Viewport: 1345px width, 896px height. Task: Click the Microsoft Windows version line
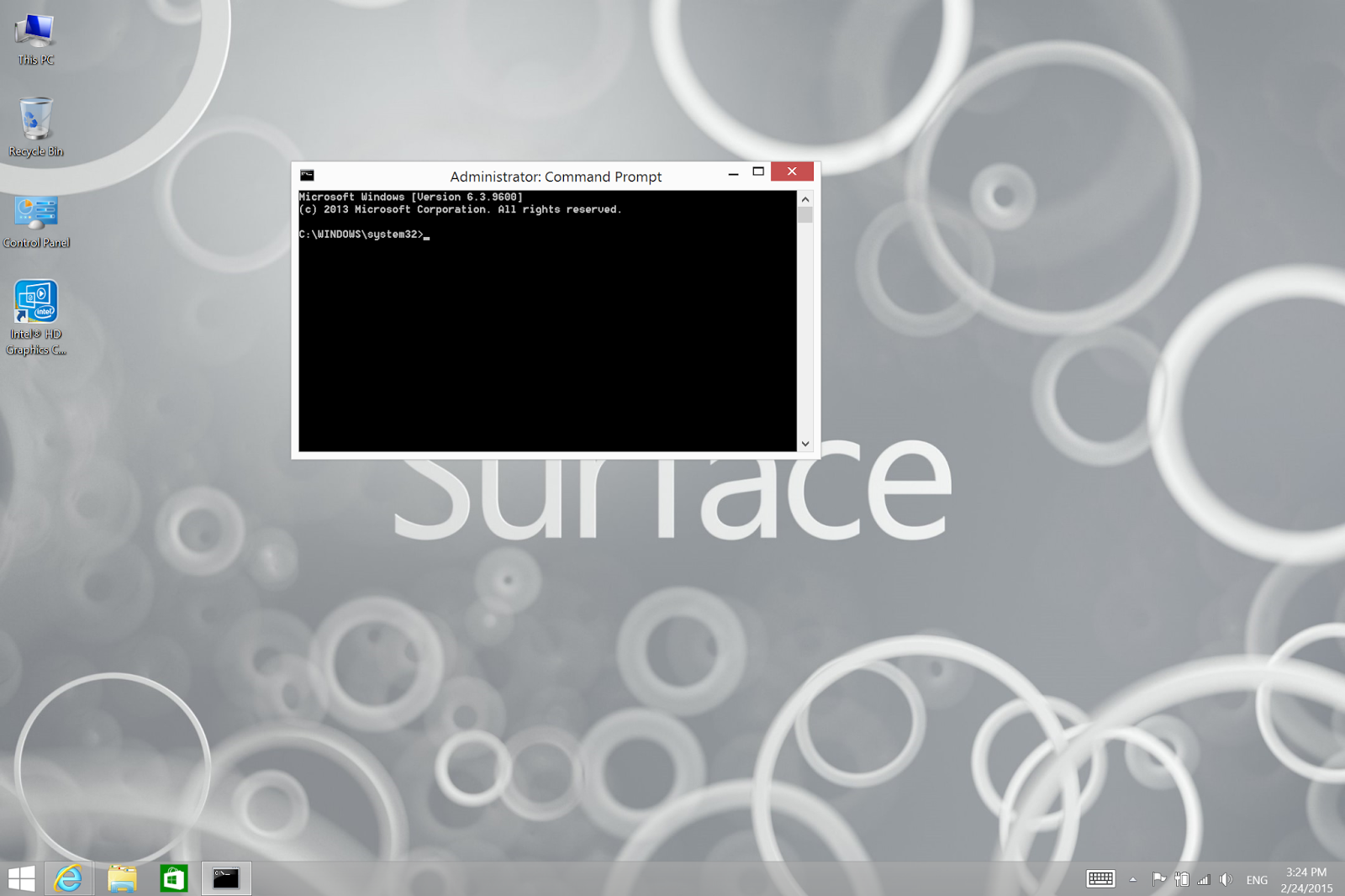(411, 197)
